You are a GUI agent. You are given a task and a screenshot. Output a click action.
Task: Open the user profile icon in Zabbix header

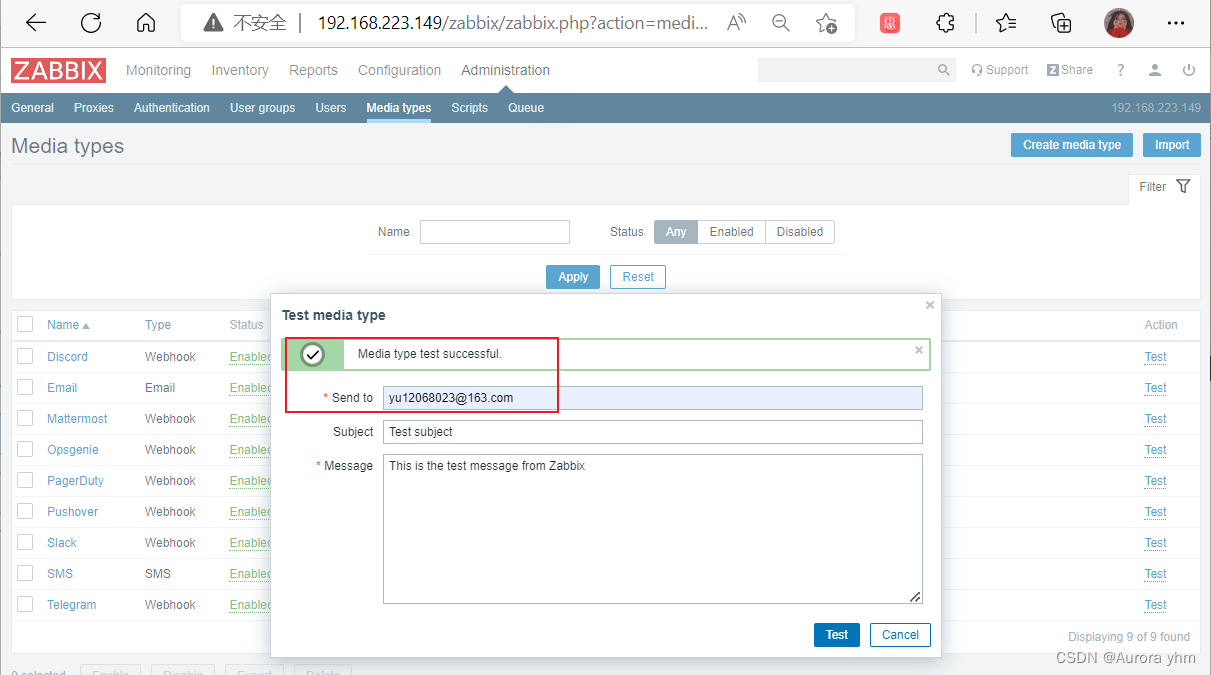[x=1155, y=70]
